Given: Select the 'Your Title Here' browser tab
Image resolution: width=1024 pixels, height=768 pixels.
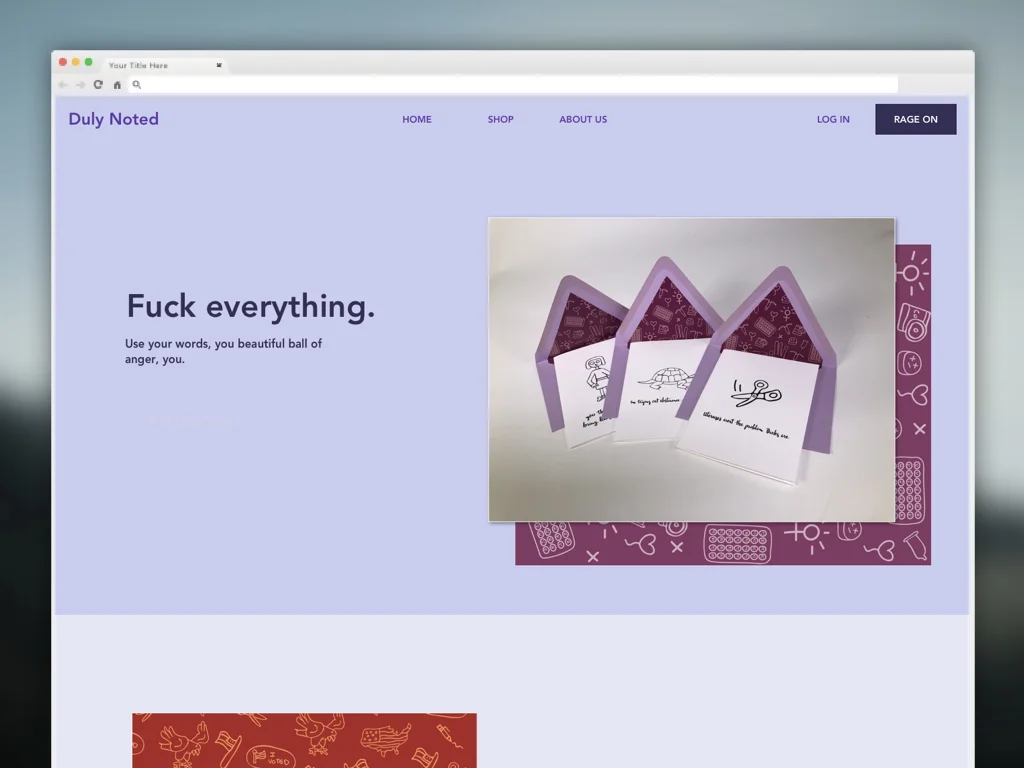Looking at the screenshot, I should tap(165, 65).
